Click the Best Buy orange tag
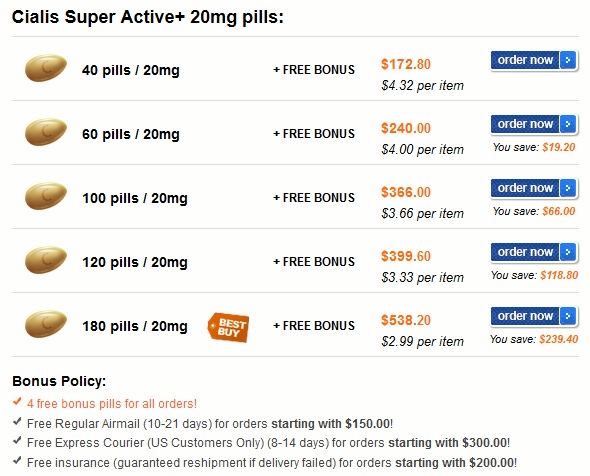Viewport: 590px width, 476px height. [x=228, y=327]
